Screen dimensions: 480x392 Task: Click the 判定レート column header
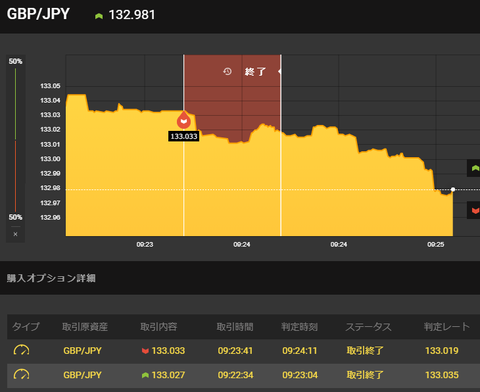click(x=447, y=327)
